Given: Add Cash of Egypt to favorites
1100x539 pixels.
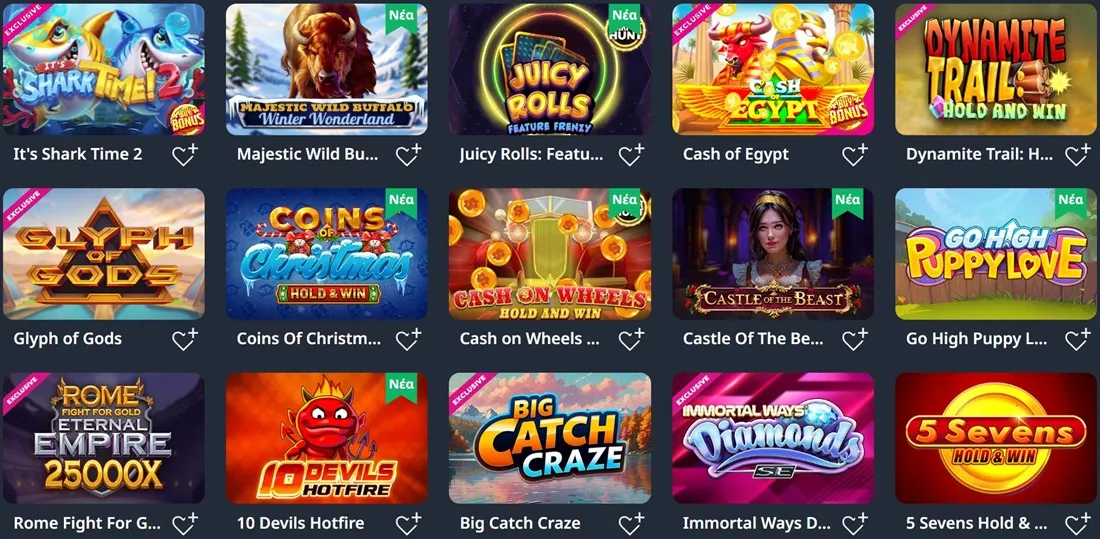Looking at the screenshot, I should pyautogui.click(x=855, y=154).
